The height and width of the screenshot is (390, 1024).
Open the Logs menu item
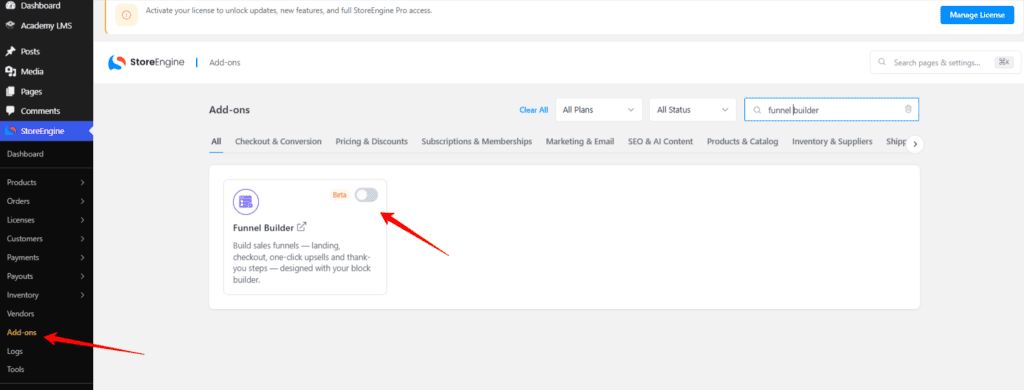[15, 351]
